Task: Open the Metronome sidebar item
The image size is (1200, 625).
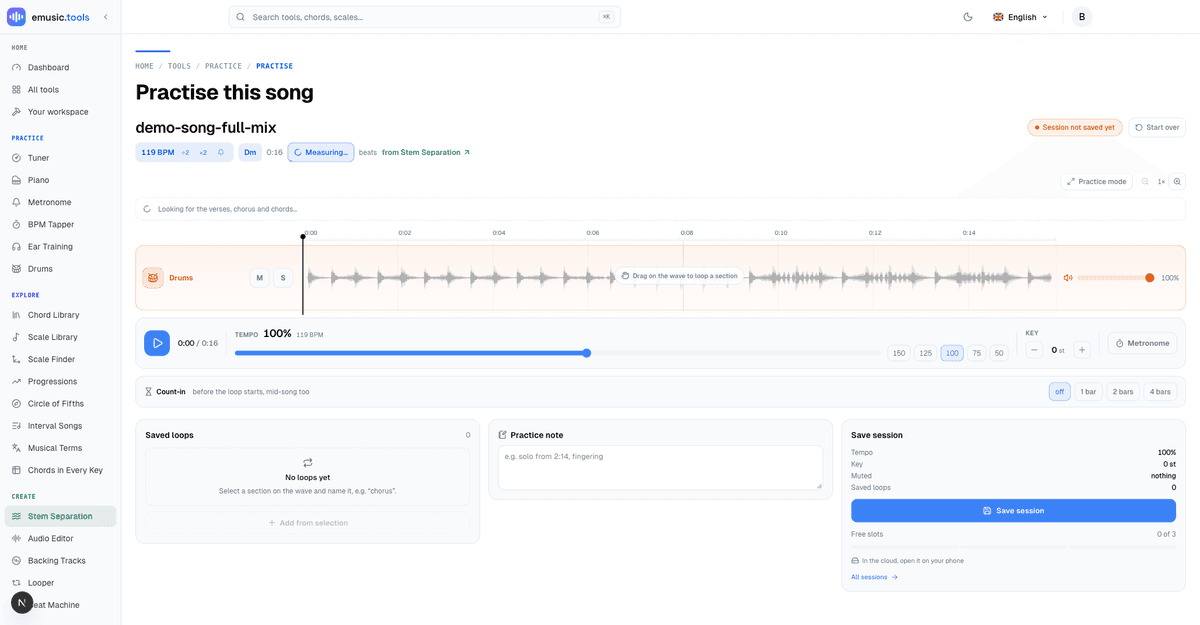Action: (x=60, y=202)
